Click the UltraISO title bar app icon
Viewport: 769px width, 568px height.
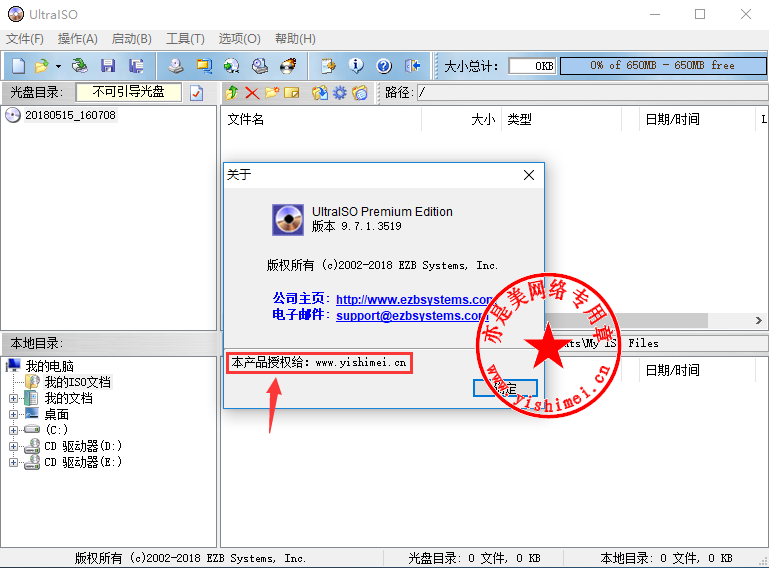16,14
